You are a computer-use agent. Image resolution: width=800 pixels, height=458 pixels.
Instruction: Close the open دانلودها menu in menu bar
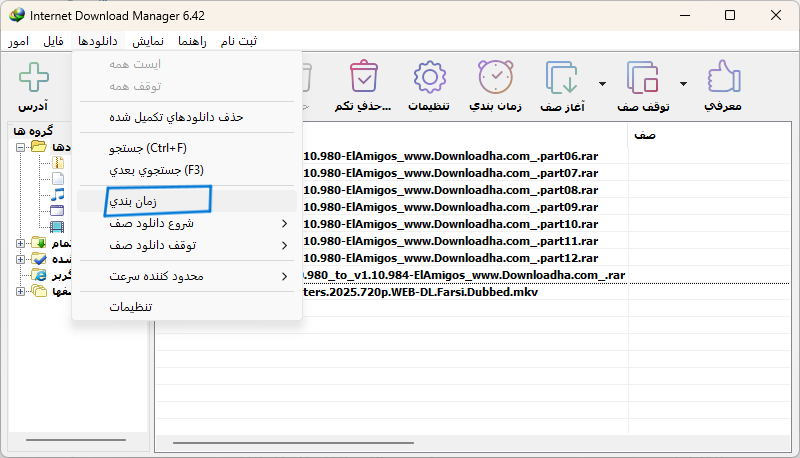[x=97, y=41]
